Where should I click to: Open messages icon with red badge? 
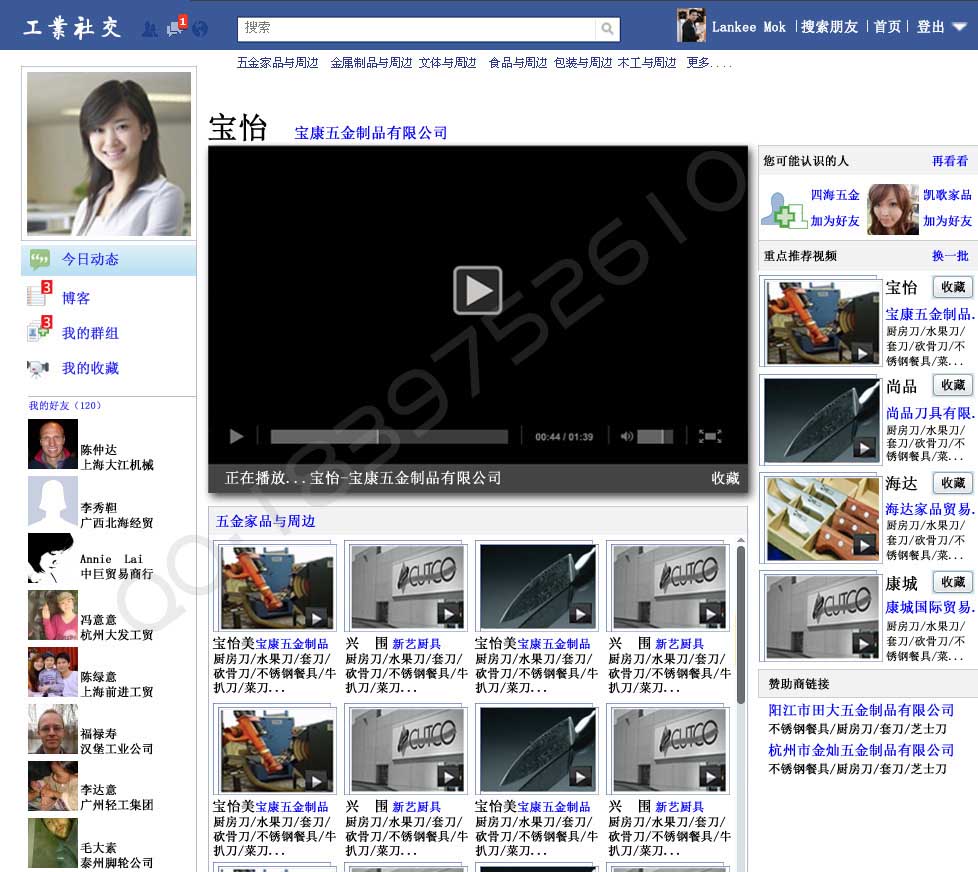[176, 28]
